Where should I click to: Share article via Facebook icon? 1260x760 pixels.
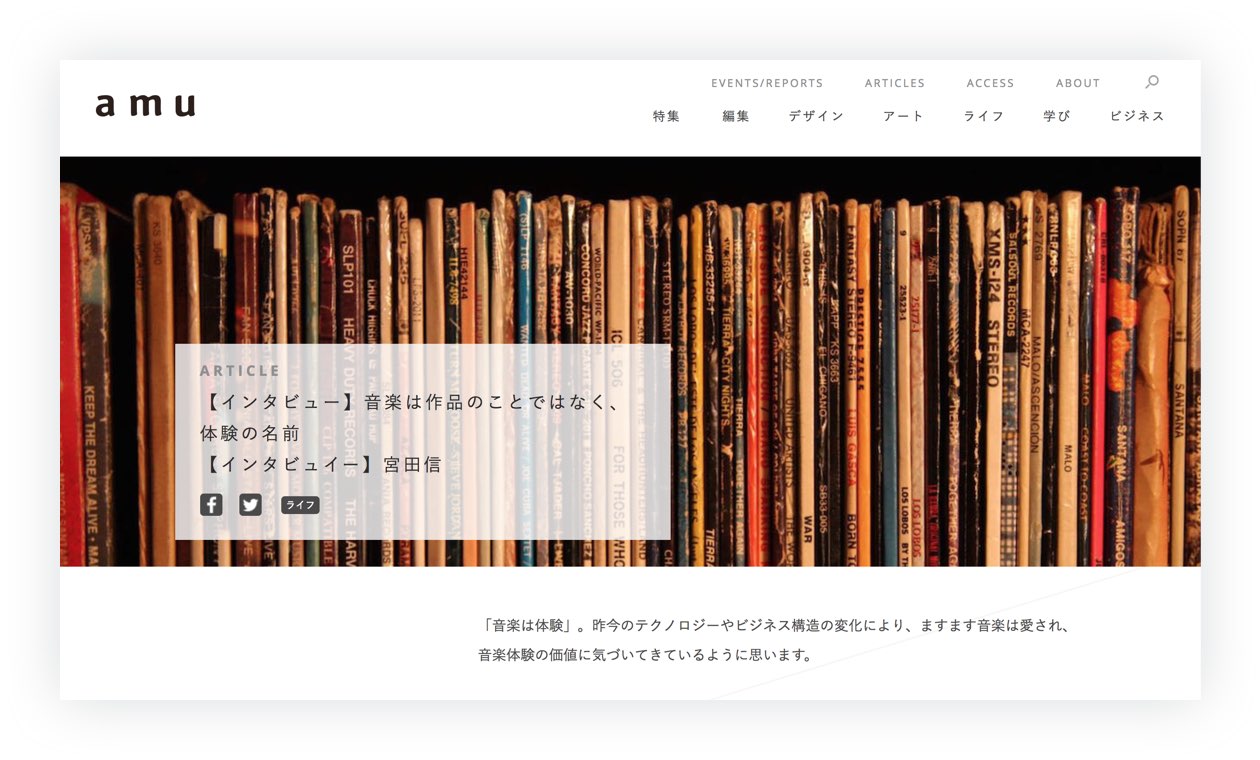(x=211, y=504)
